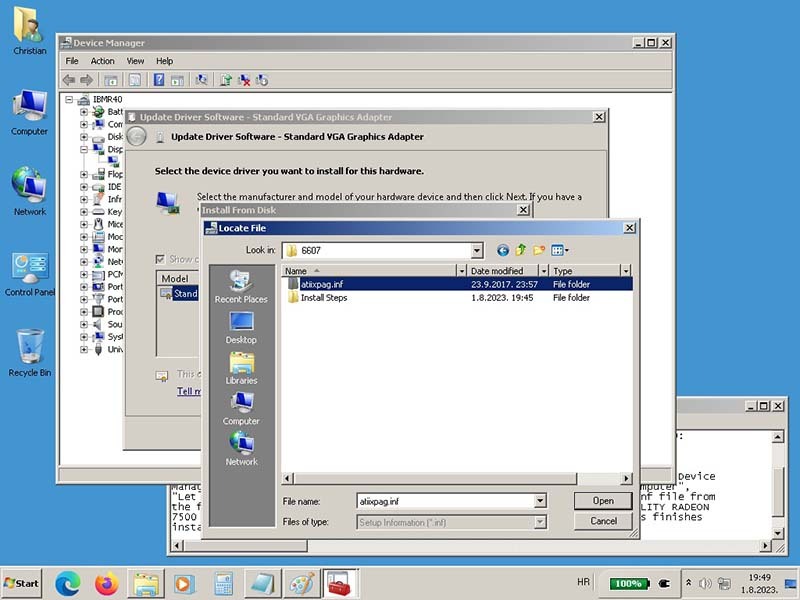Jump to Libraries in the places bar

(241, 368)
